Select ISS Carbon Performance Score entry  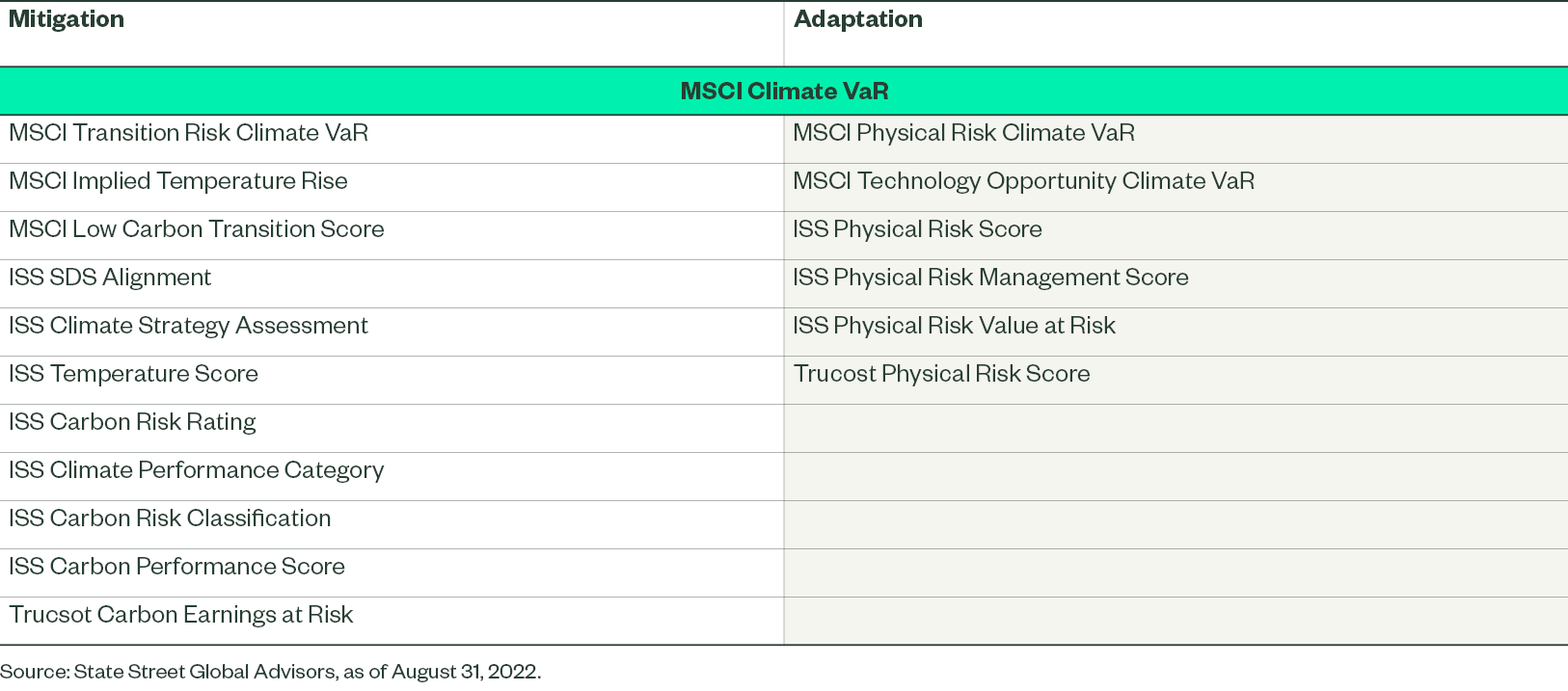[177, 567]
